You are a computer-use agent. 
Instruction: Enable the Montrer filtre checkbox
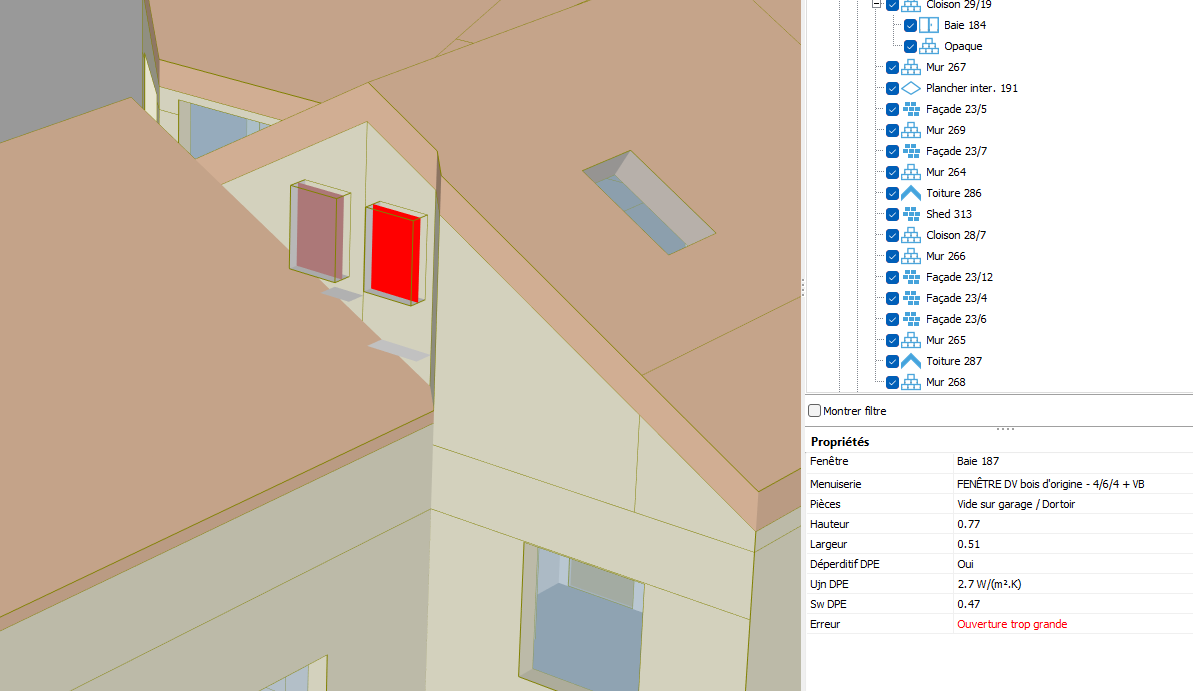815,411
